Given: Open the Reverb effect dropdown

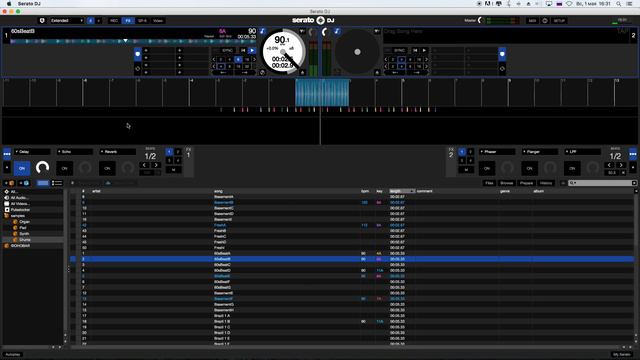Looking at the screenshot, I should (118, 152).
